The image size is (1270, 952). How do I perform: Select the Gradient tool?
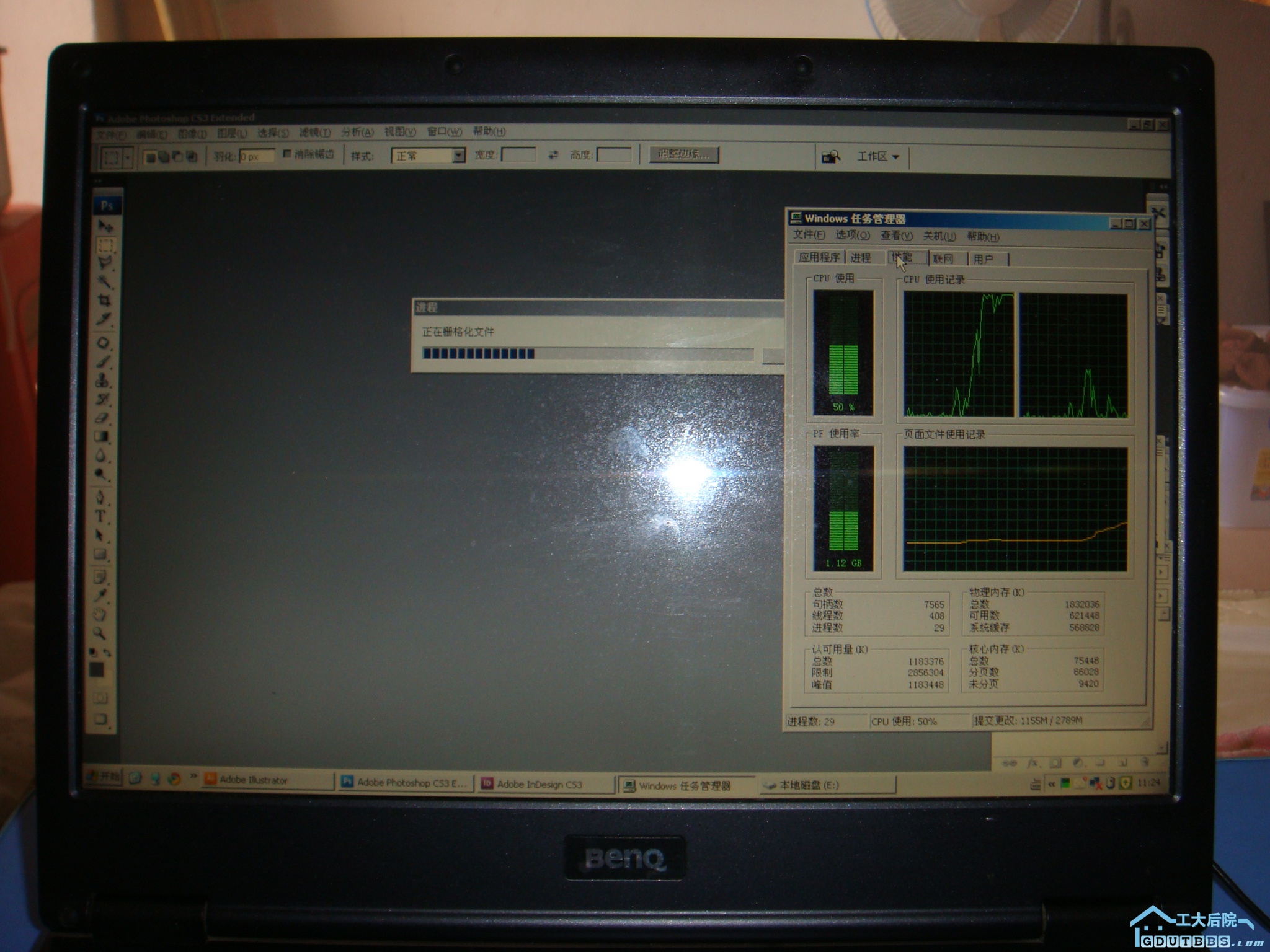[102, 437]
